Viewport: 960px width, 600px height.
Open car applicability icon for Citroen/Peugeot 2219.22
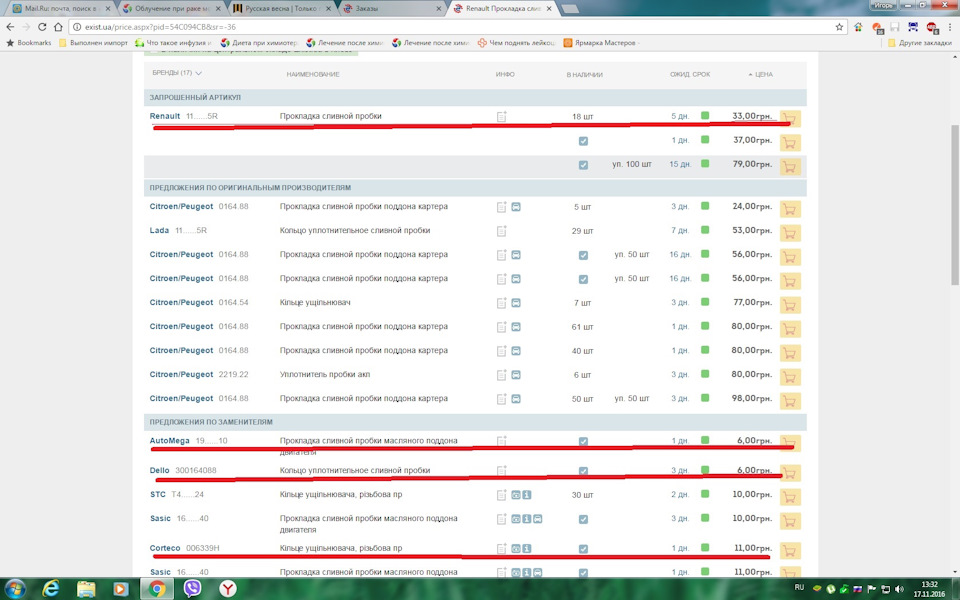pyautogui.click(x=516, y=375)
